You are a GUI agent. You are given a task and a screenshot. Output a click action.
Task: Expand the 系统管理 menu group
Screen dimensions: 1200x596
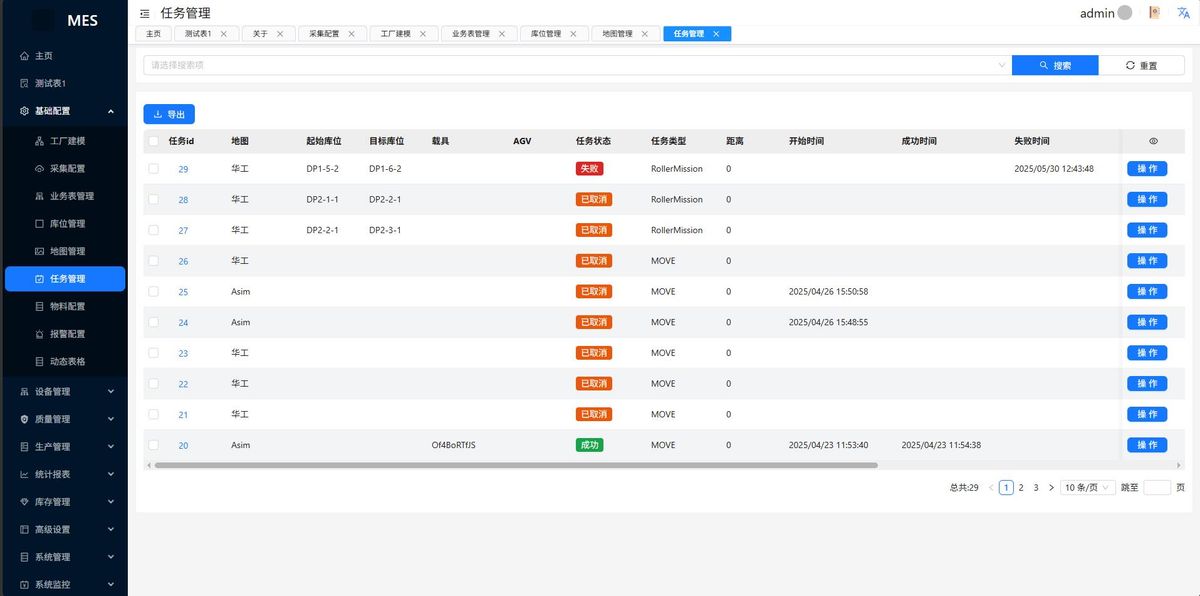(64, 556)
